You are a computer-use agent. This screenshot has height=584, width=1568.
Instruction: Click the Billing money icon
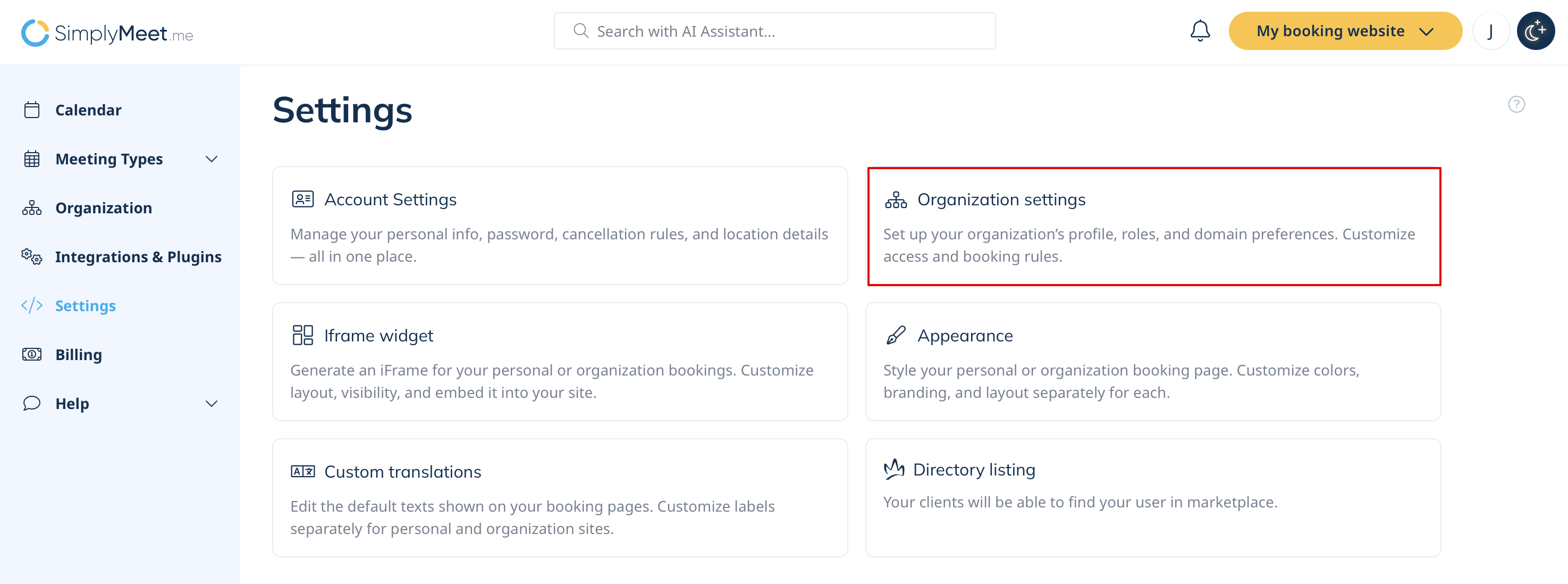pos(32,354)
